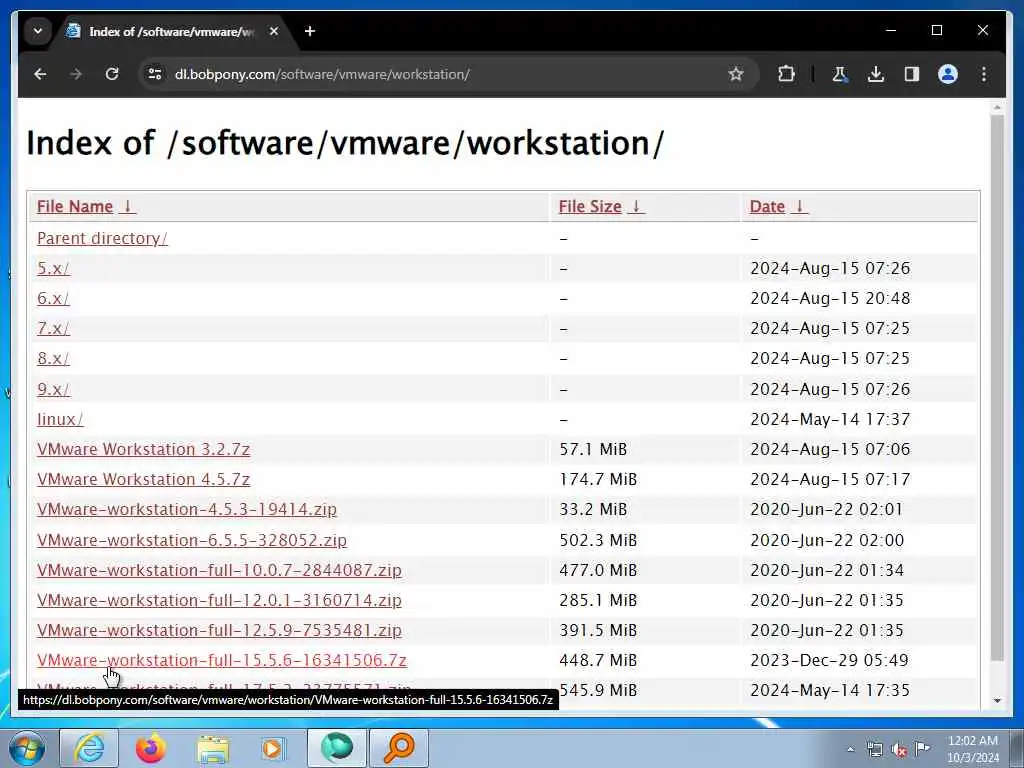1024x768 pixels.
Task: Open the 7.x folder
Action: 53,328
